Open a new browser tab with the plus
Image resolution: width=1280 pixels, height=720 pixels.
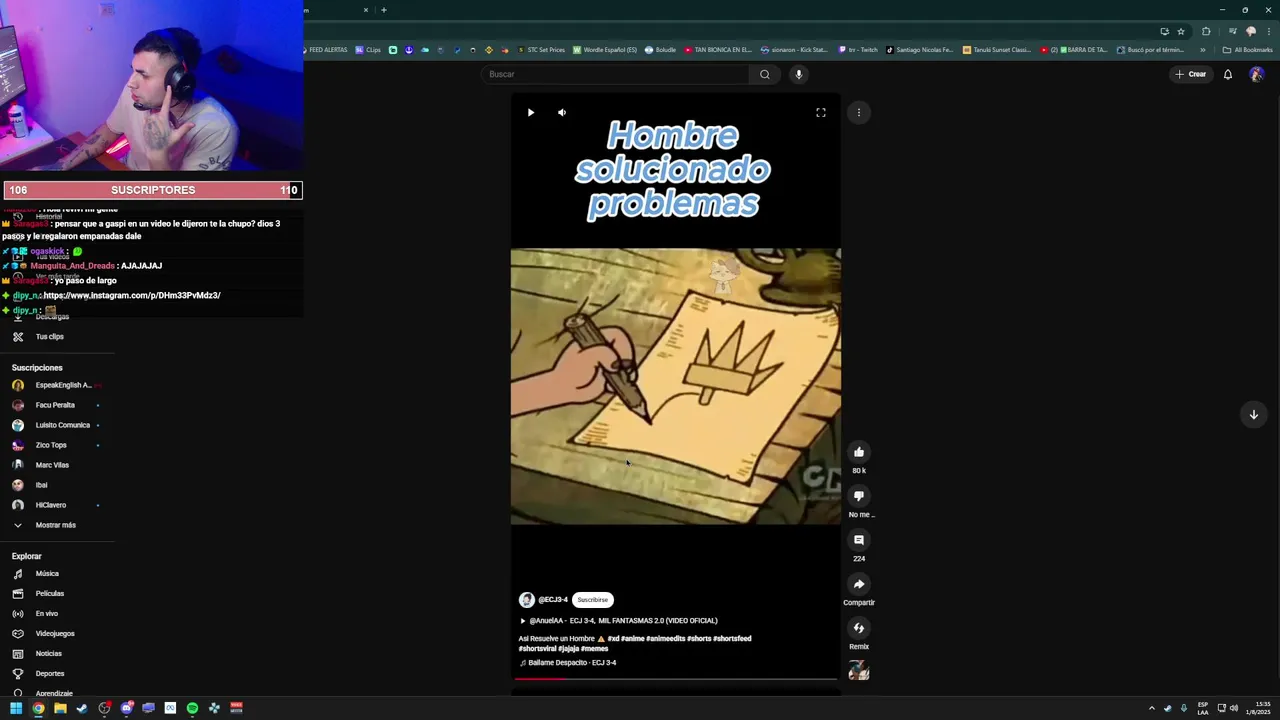coord(383,10)
